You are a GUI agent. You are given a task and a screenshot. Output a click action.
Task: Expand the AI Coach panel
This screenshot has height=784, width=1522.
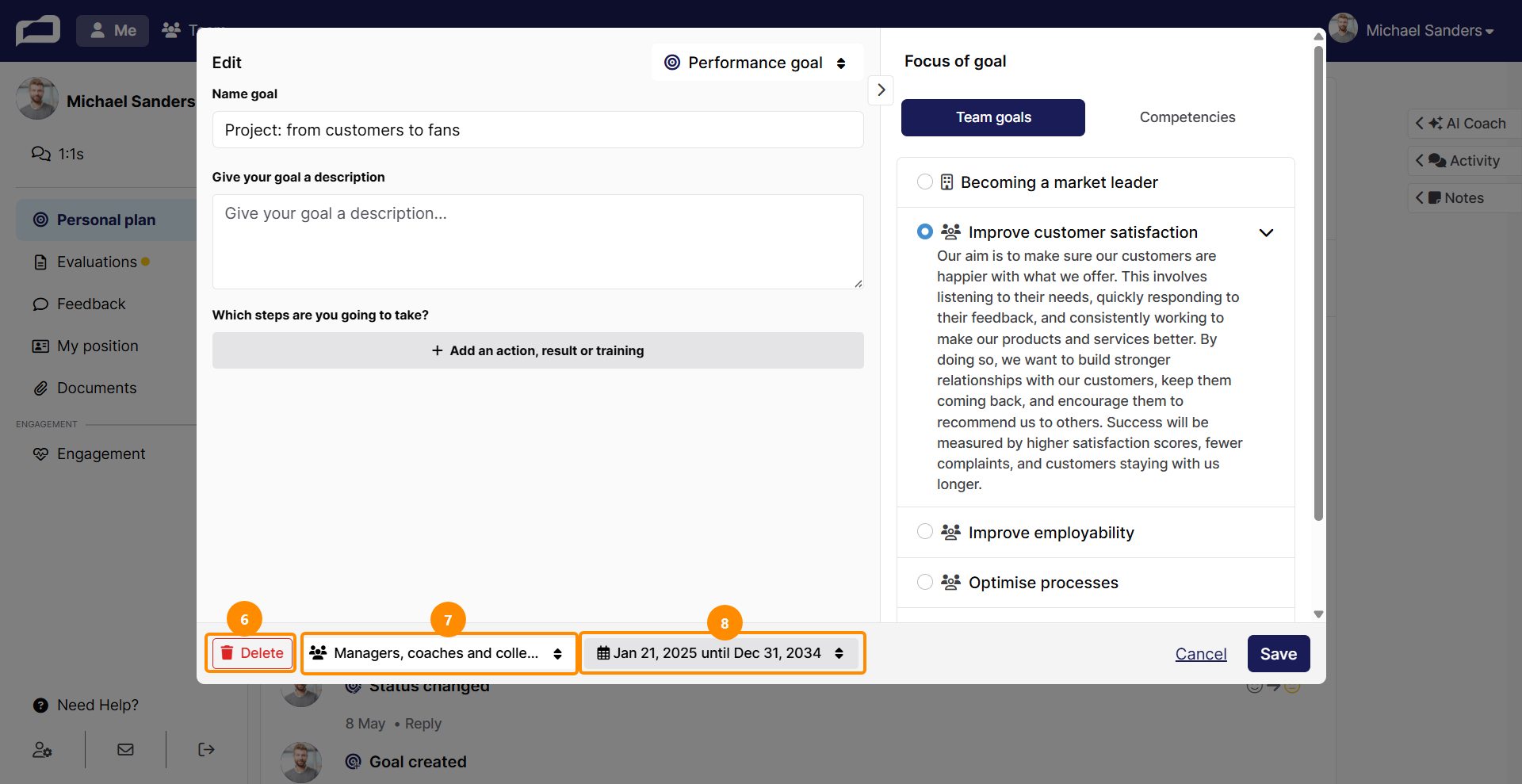click(x=1465, y=124)
